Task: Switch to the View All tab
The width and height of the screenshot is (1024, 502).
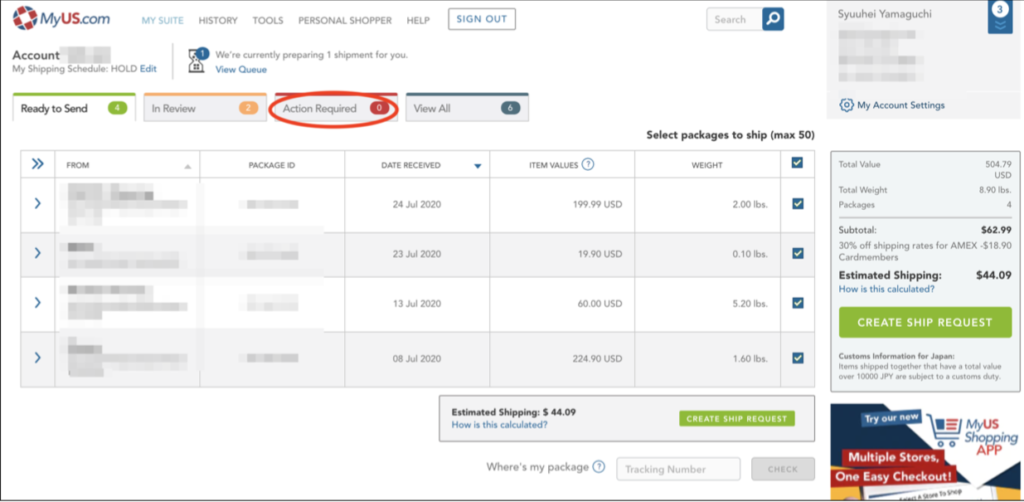Action: [x=467, y=108]
